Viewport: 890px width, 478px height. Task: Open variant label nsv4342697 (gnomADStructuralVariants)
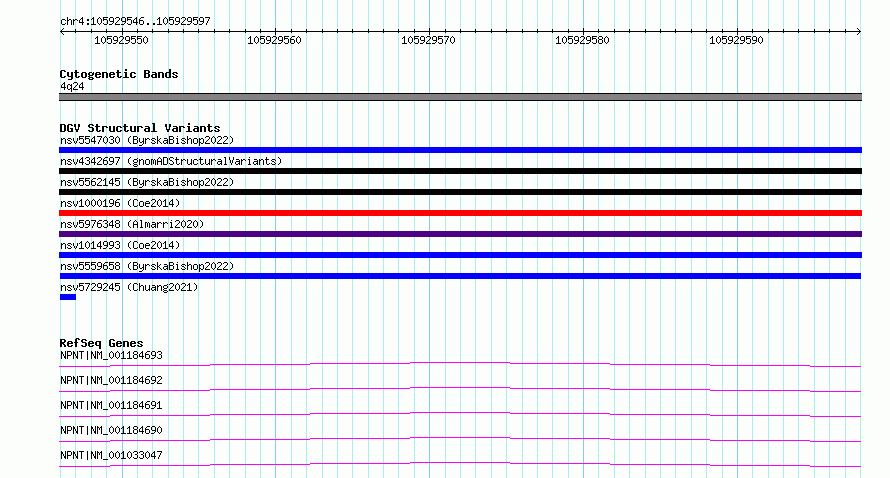tap(171, 161)
